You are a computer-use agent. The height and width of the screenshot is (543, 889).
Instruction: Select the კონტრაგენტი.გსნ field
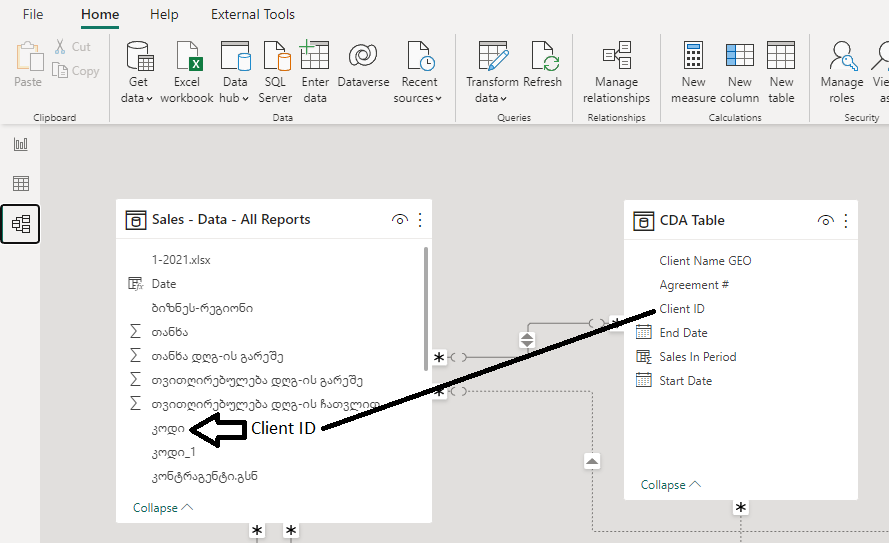pos(204,476)
